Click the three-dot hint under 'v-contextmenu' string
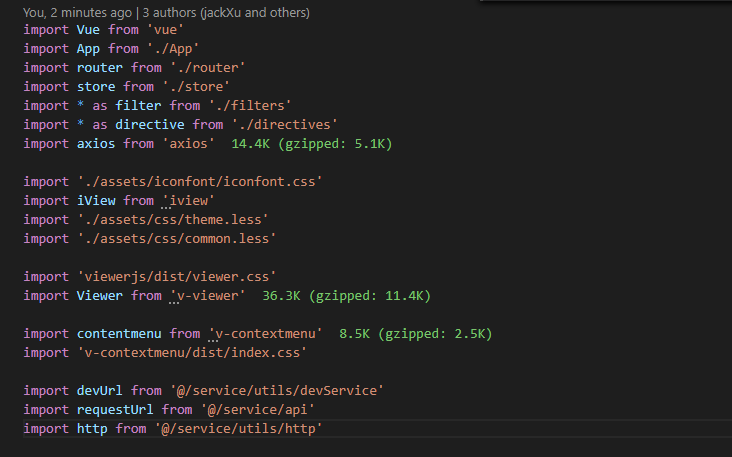Image resolution: width=732 pixels, height=457 pixels. (x=212, y=341)
